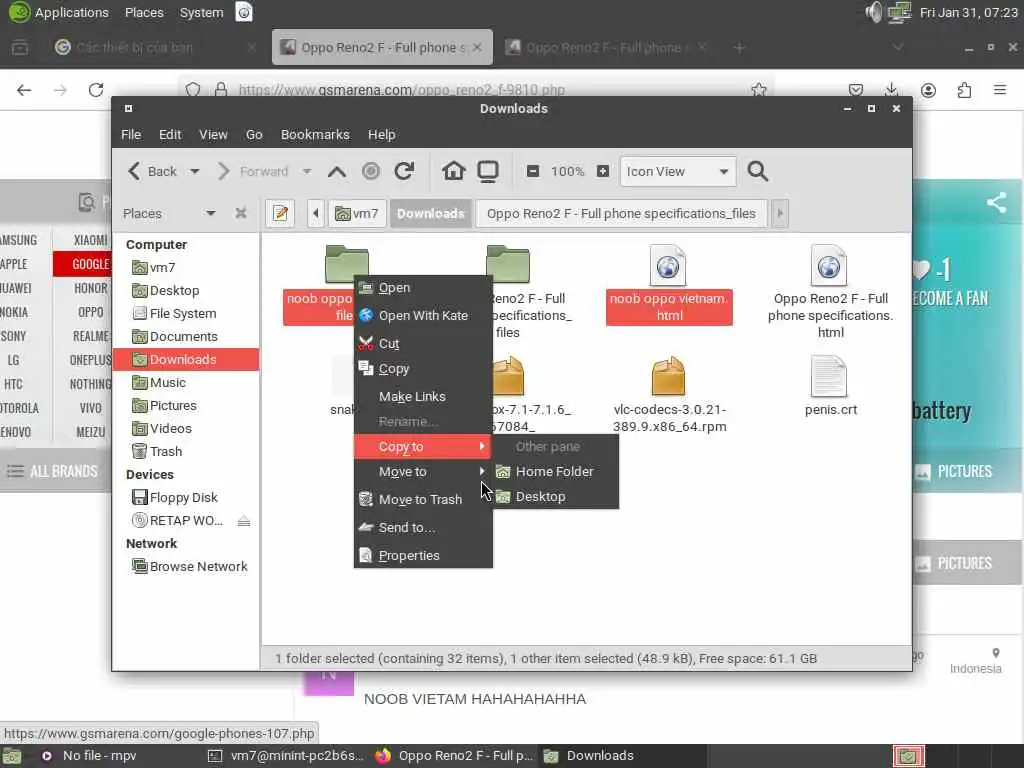Select Floppy Disk device
The height and width of the screenshot is (768, 1024).
pos(186,498)
